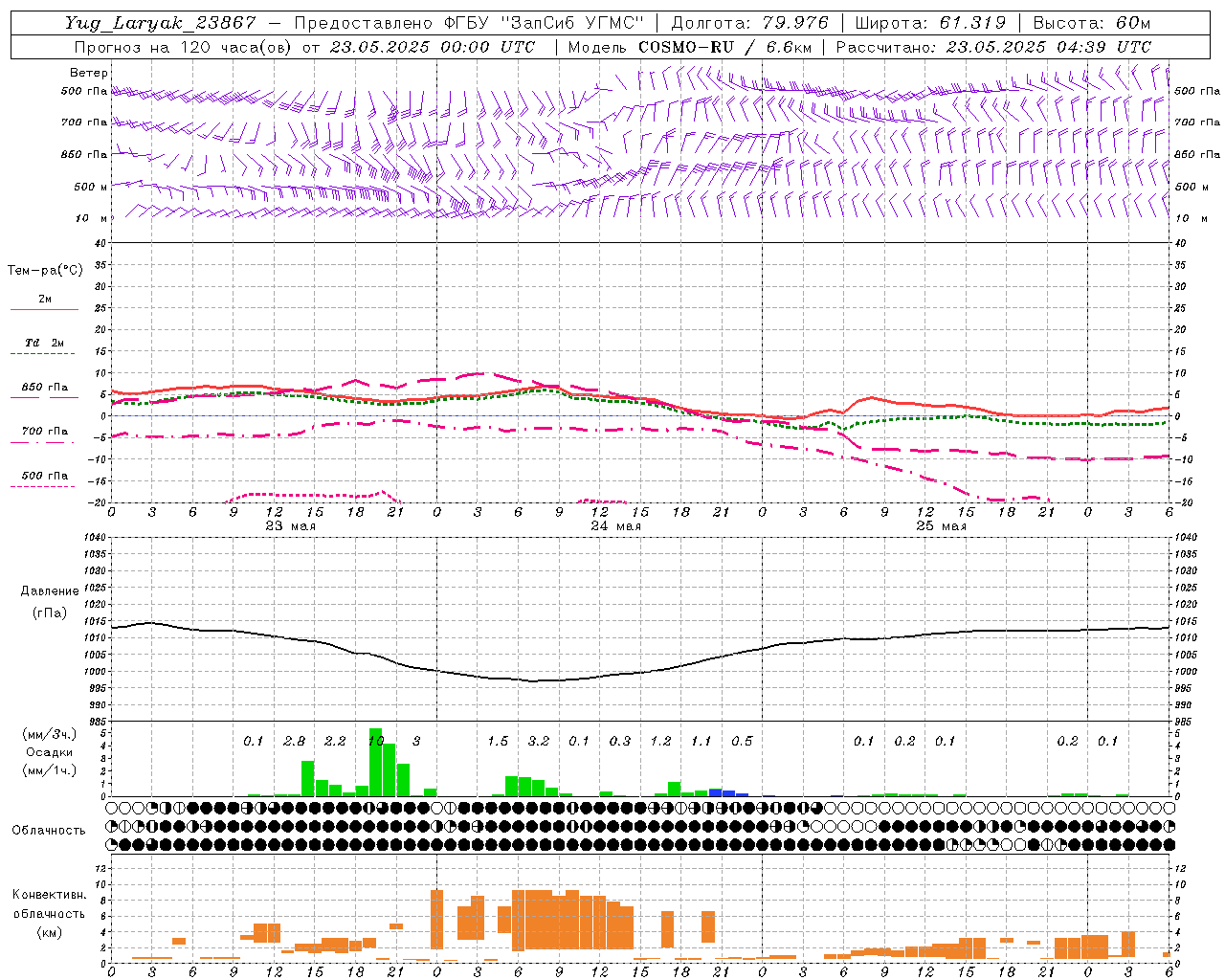Click the 24 мая date label
1225x980 pixels.
pyautogui.click(x=616, y=526)
